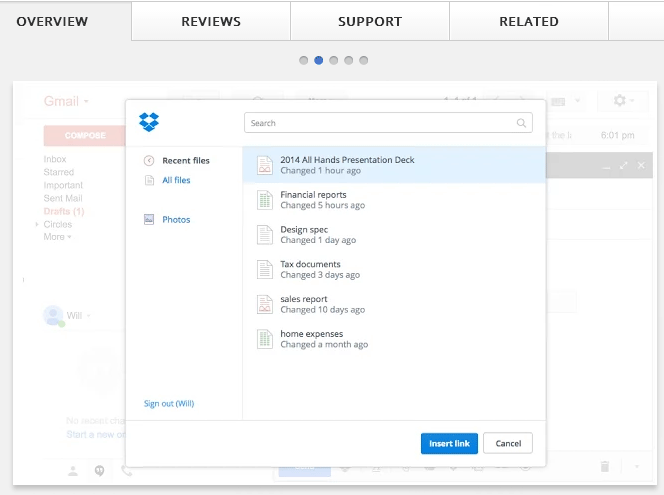This screenshot has width=664, height=495.
Task: Click the Dropbox logo in dialog
Action: pyautogui.click(x=149, y=122)
